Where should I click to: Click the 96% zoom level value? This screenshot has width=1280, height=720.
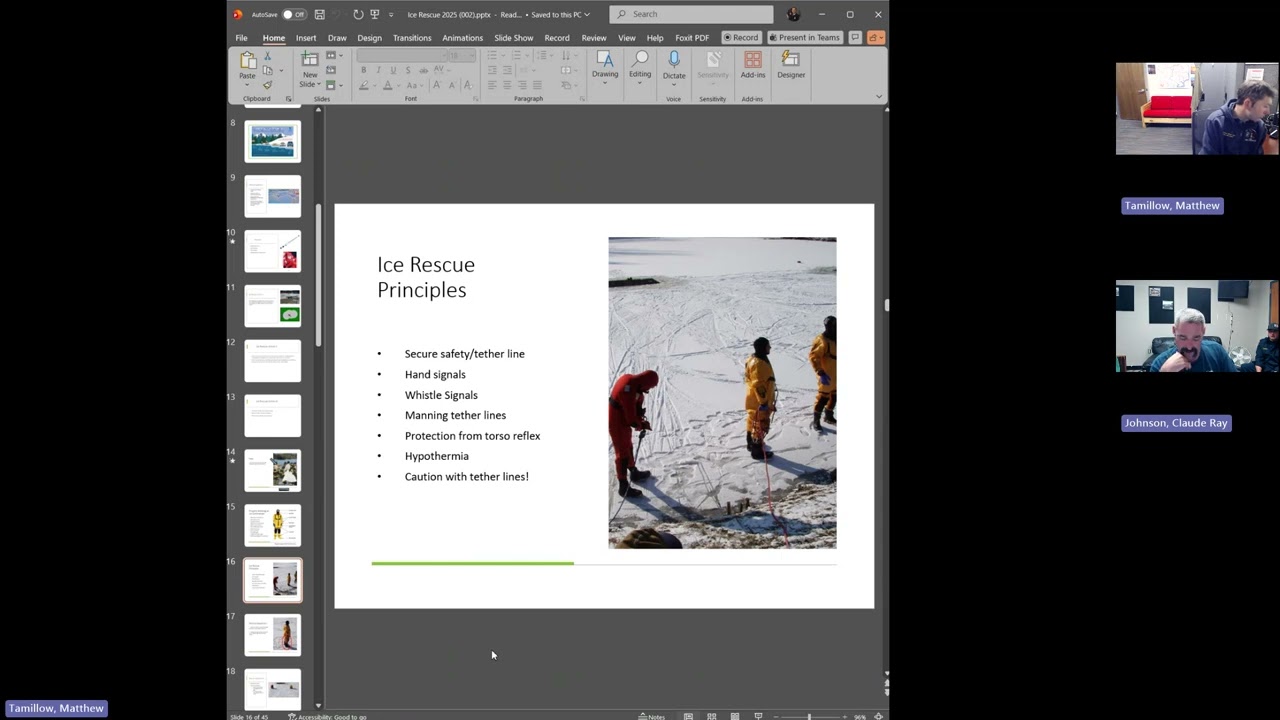pyautogui.click(x=860, y=716)
